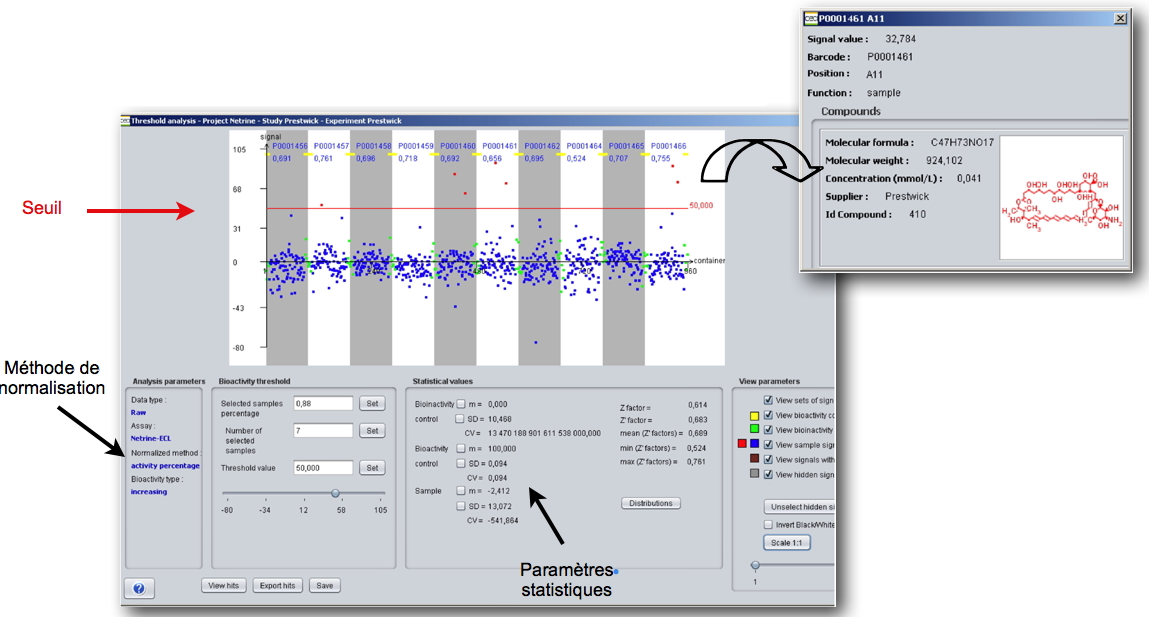Image resolution: width=1149 pixels, height=617 pixels.
Task: Click the yellow bioactivity control color swatch
Action: tap(753, 415)
